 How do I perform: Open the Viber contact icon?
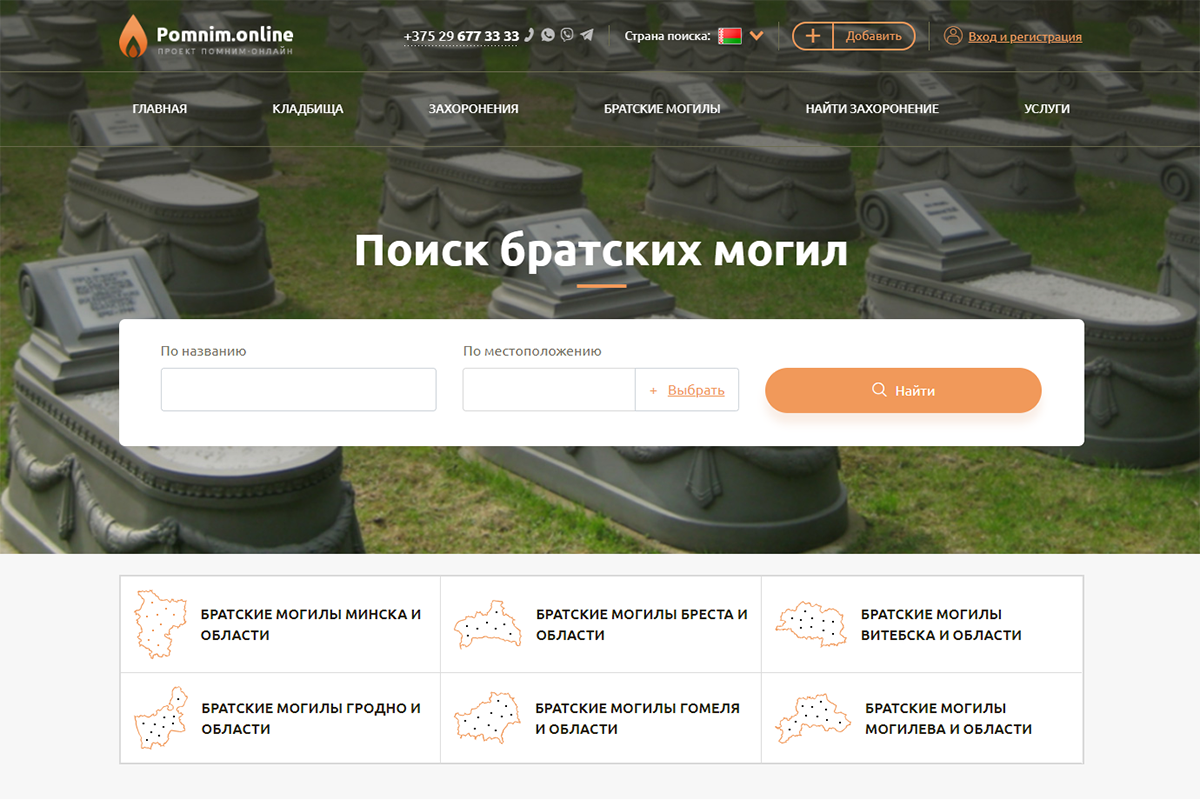pos(567,35)
